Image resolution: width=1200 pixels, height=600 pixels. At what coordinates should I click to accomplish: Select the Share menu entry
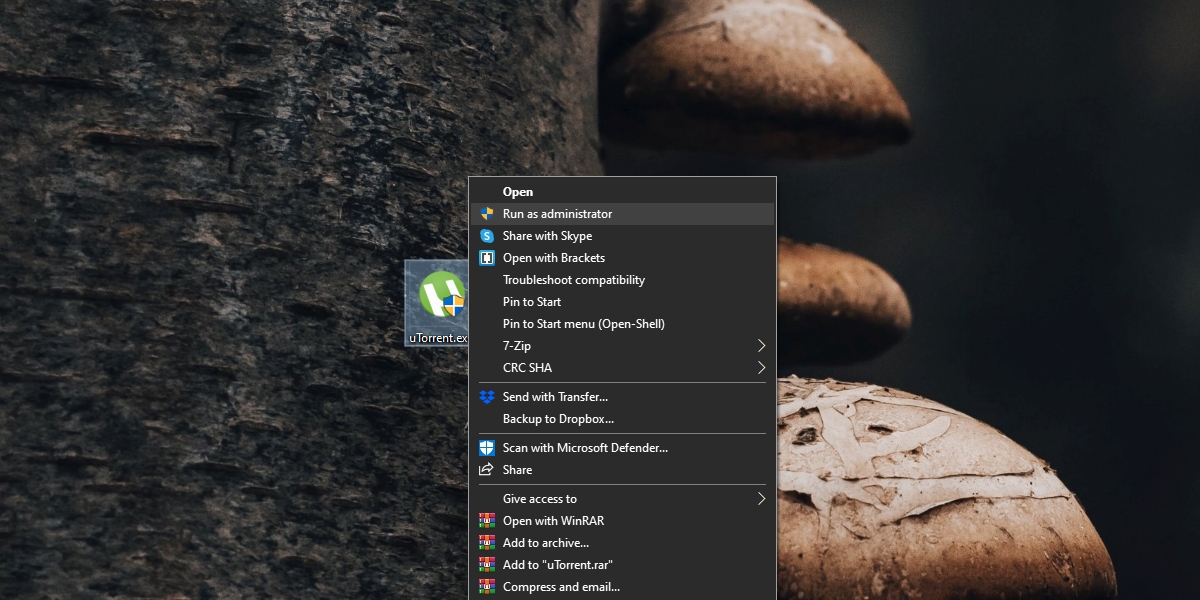pos(622,470)
